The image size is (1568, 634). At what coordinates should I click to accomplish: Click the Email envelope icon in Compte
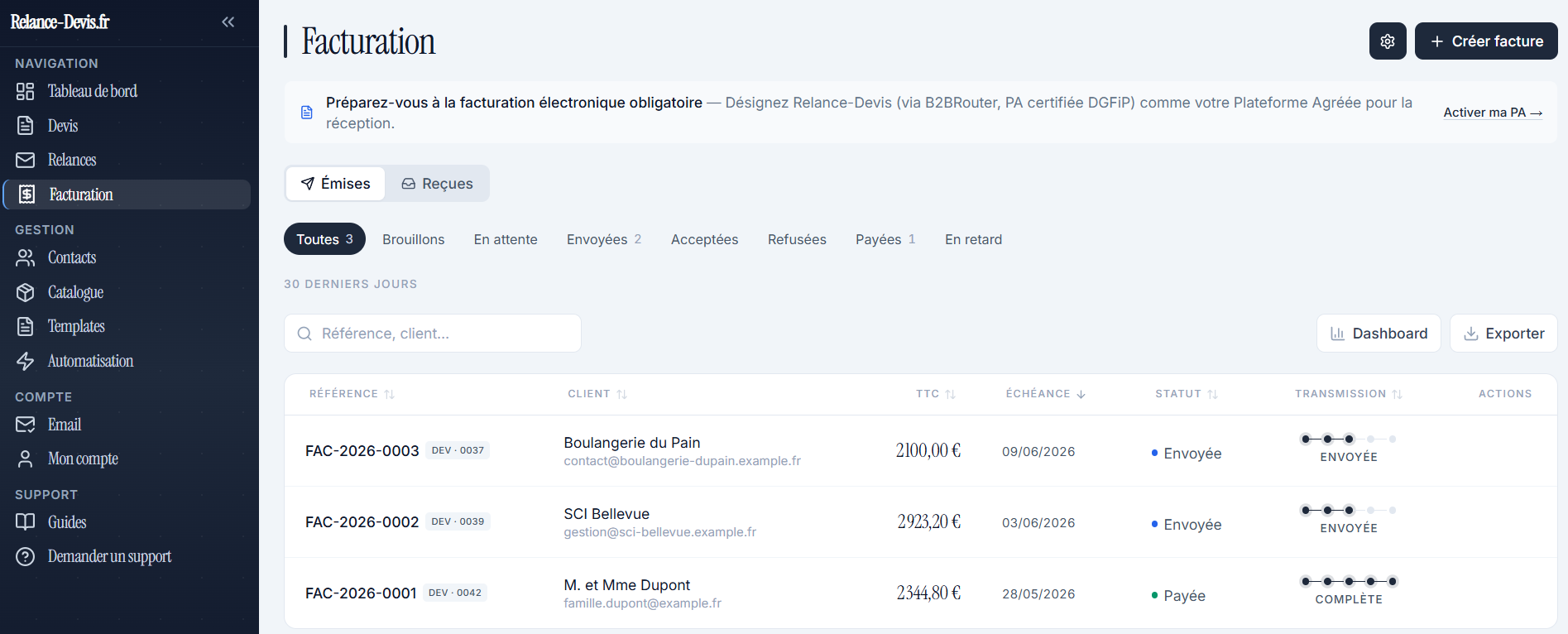pos(26,425)
